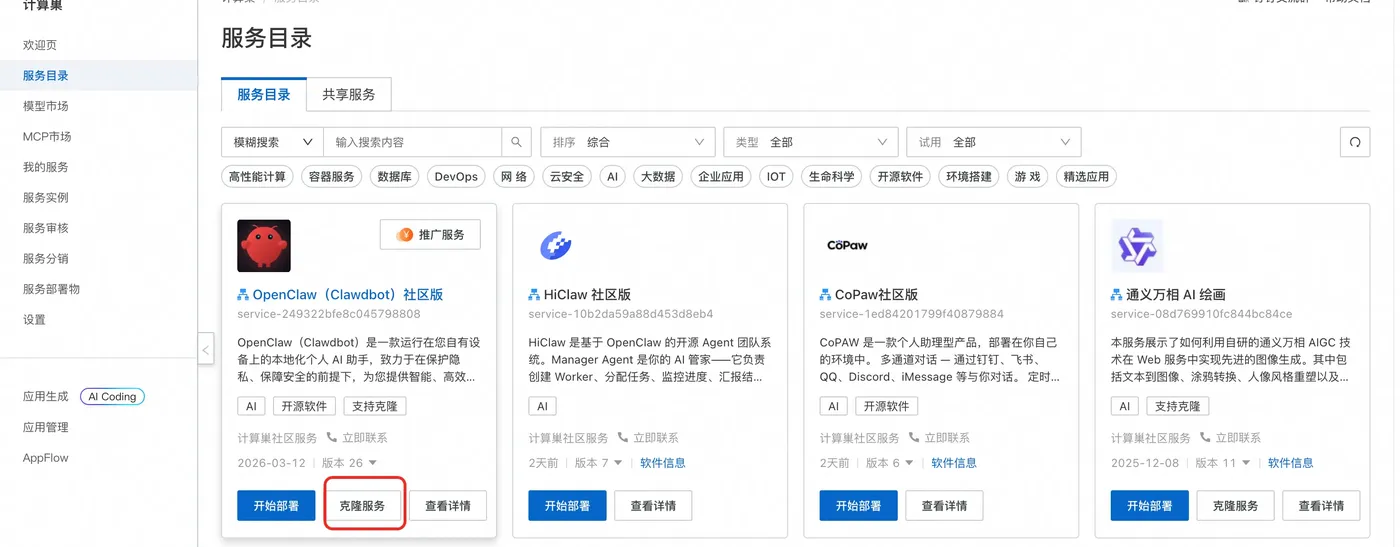Click the 输入搜索内容 search field
Viewport: 1400px width, 547px height.
click(412, 142)
